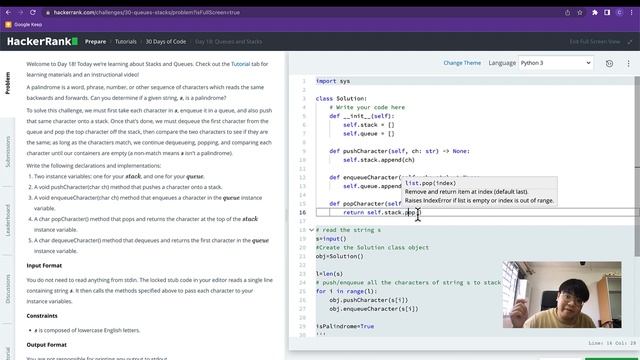Switch to the Submissions side tab
Image resolution: width=640 pixels, height=360 pixels.
point(7,151)
